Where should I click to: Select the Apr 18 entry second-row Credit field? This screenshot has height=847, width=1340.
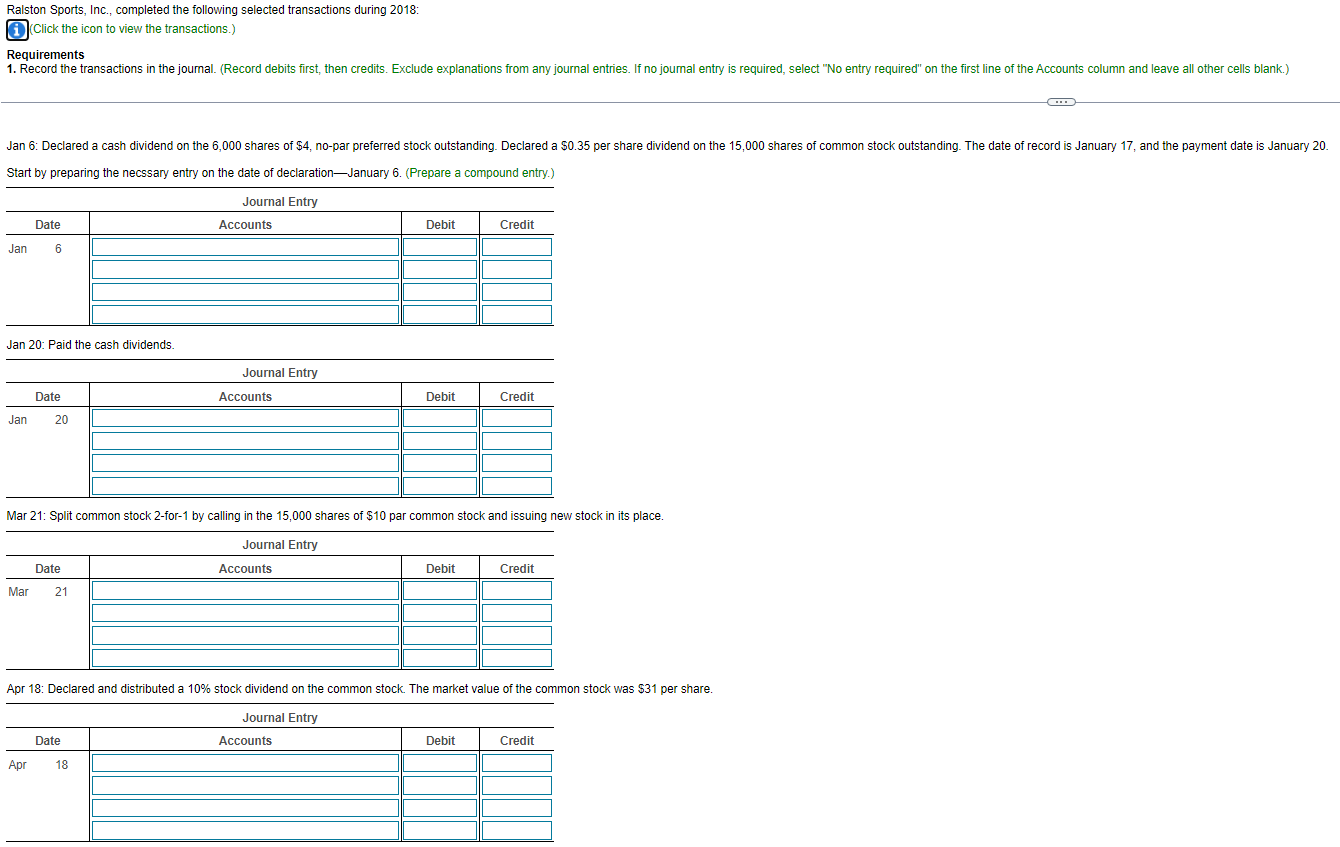pos(517,786)
